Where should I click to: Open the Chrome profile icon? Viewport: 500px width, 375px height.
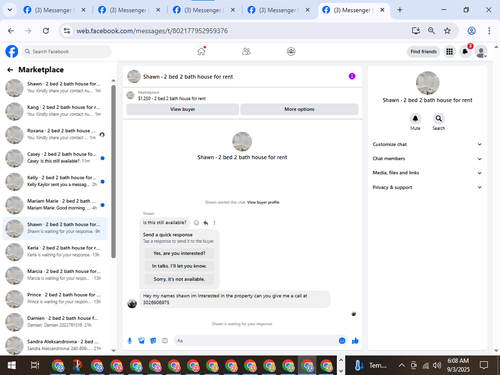[x=471, y=31]
